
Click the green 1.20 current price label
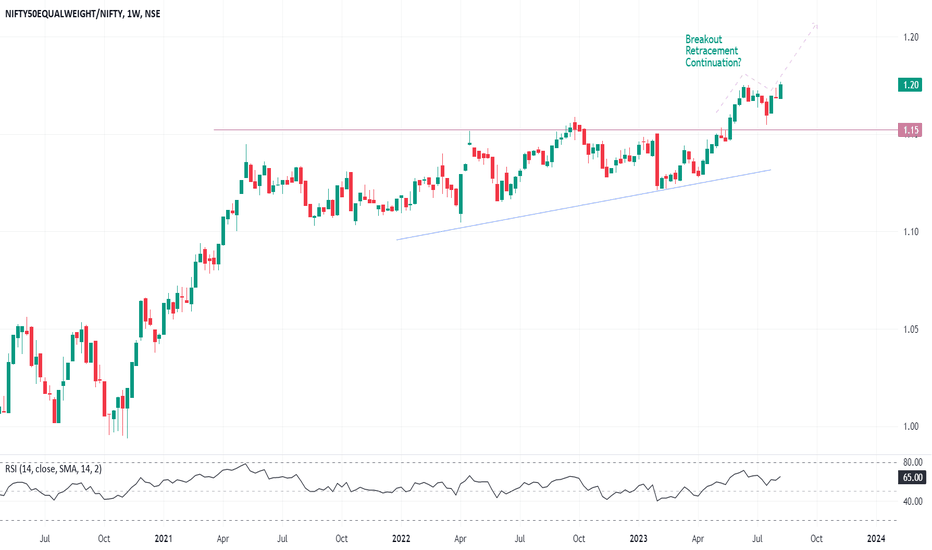pos(910,85)
